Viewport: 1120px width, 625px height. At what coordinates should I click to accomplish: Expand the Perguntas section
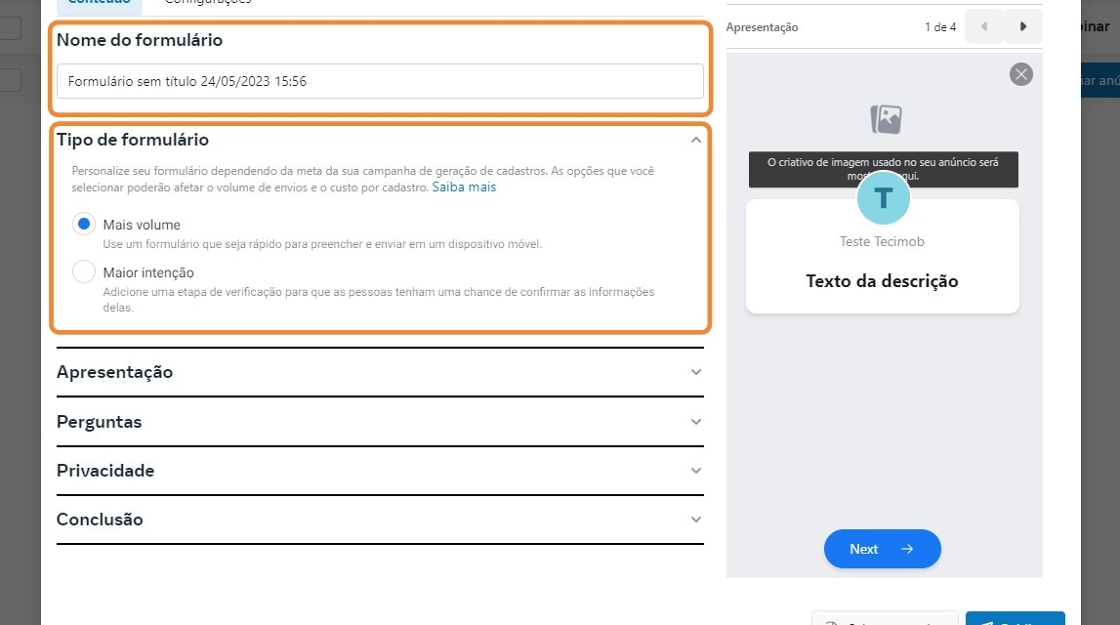696,422
